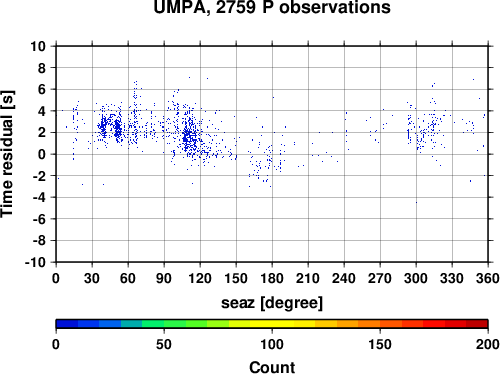This screenshot has width=500, height=374.
Task: Click the x-axis tick label 360
Action: [x=488, y=278]
